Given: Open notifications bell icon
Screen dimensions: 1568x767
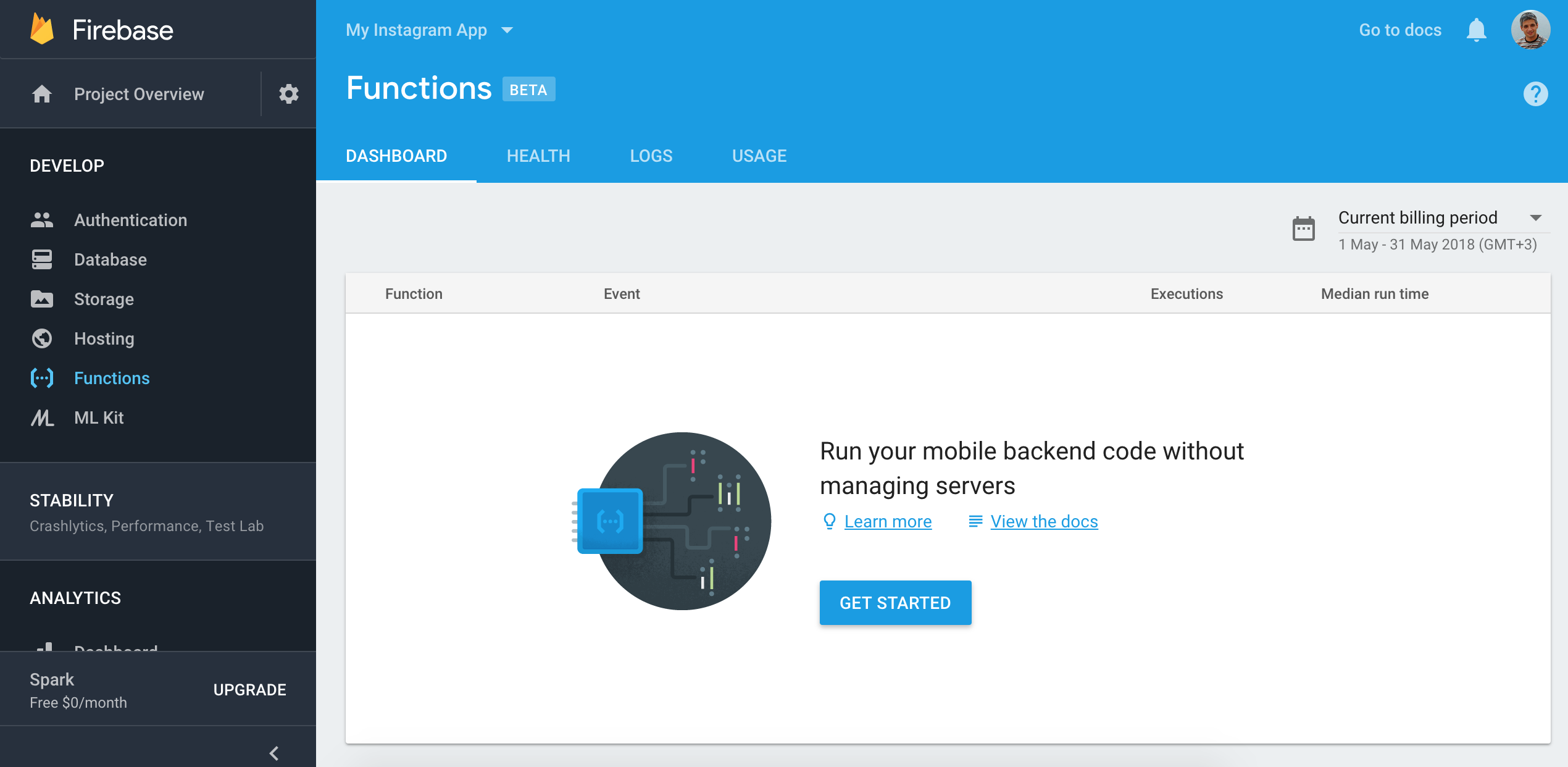Looking at the screenshot, I should tap(1477, 30).
